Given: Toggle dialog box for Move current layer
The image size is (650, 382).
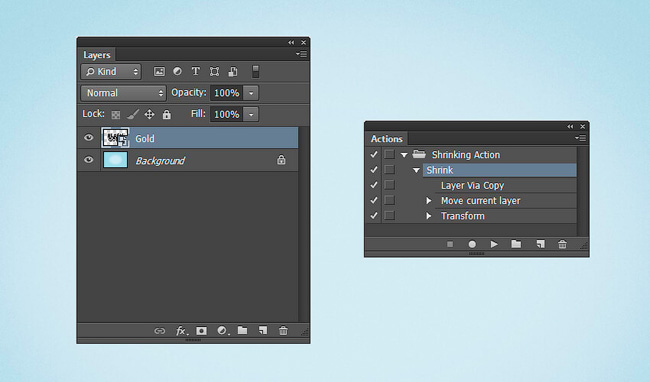Looking at the screenshot, I should 389,201.
